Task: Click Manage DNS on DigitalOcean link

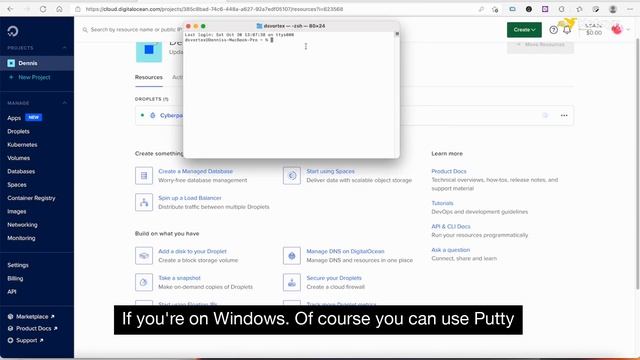Action: click(345, 251)
